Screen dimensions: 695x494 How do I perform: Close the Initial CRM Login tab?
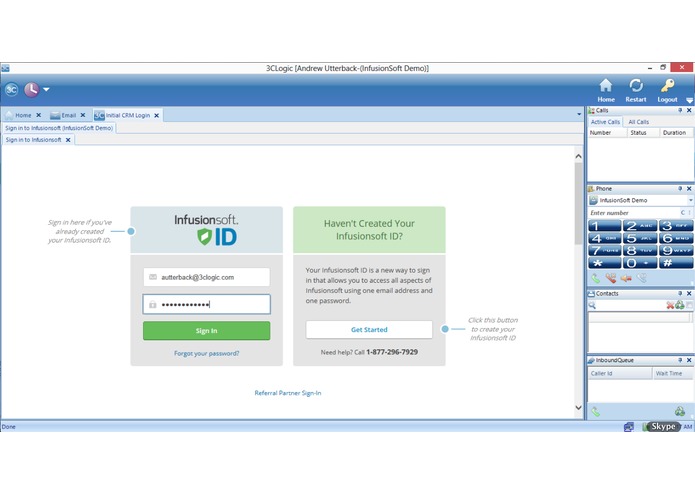[x=156, y=115]
